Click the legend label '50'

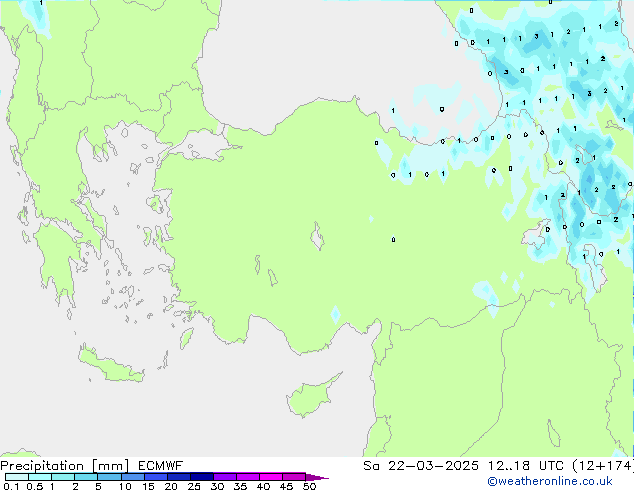309,486
